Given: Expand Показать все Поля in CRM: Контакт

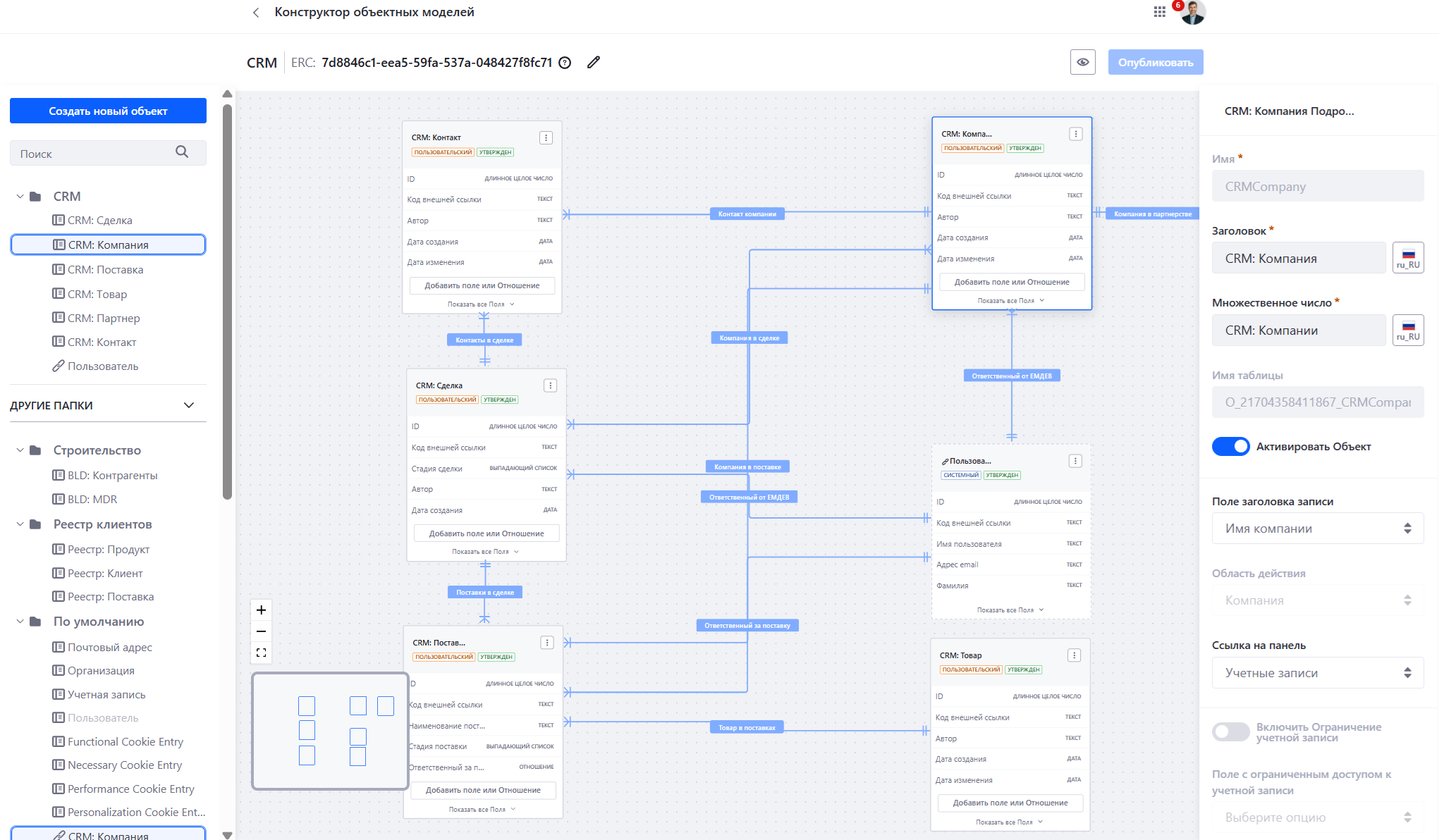Looking at the screenshot, I should coord(482,304).
